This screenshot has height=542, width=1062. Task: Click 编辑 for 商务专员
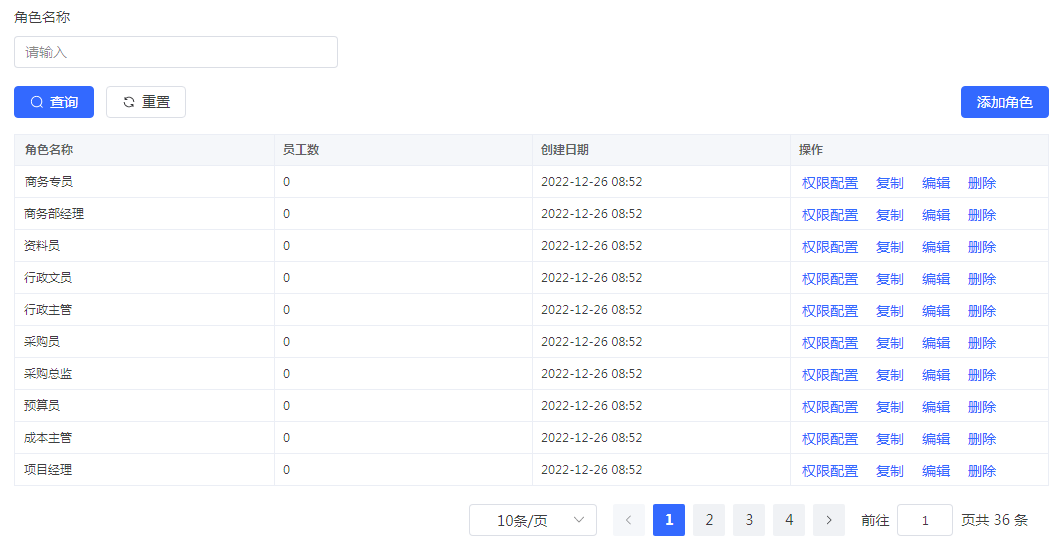click(935, 183)
